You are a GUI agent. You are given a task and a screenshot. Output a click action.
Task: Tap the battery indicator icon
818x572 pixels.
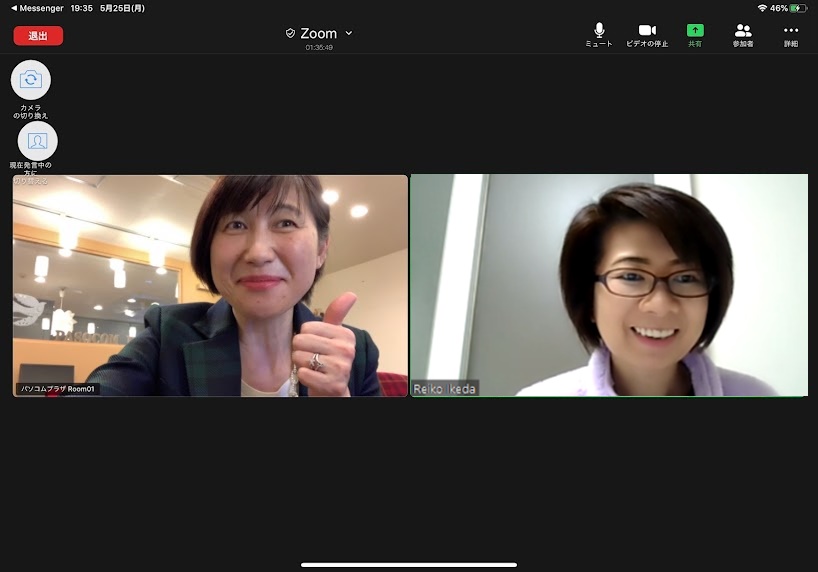pyautogui.click(x=798, y=8)
